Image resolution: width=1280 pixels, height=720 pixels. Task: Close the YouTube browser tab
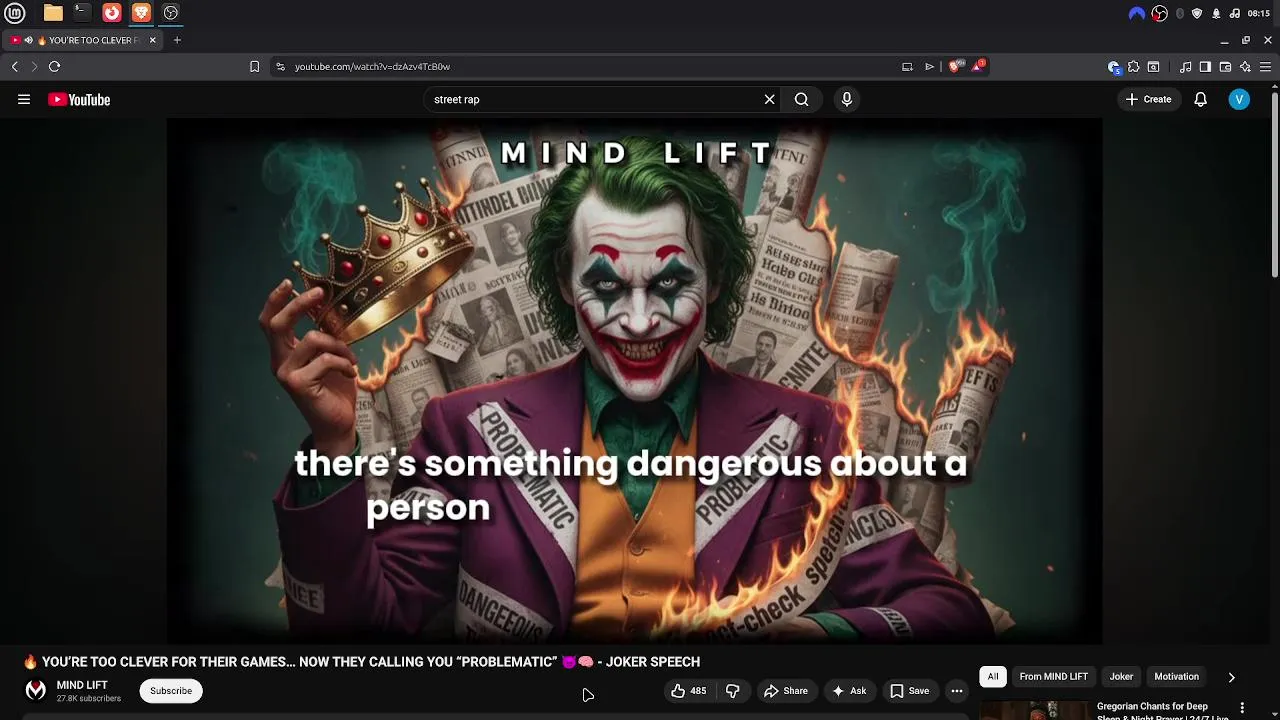click(x=152, y=40)
